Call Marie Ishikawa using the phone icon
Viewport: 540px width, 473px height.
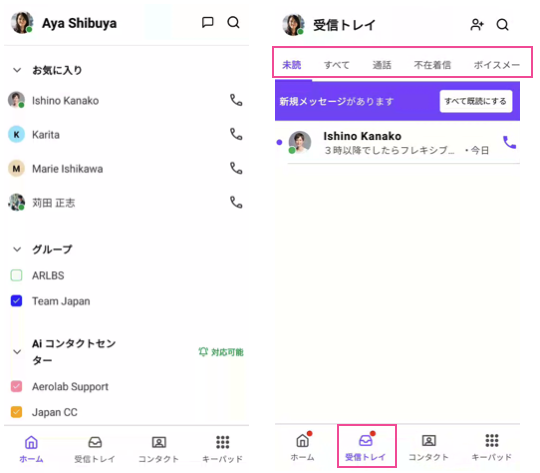click(x=236, y=168)
